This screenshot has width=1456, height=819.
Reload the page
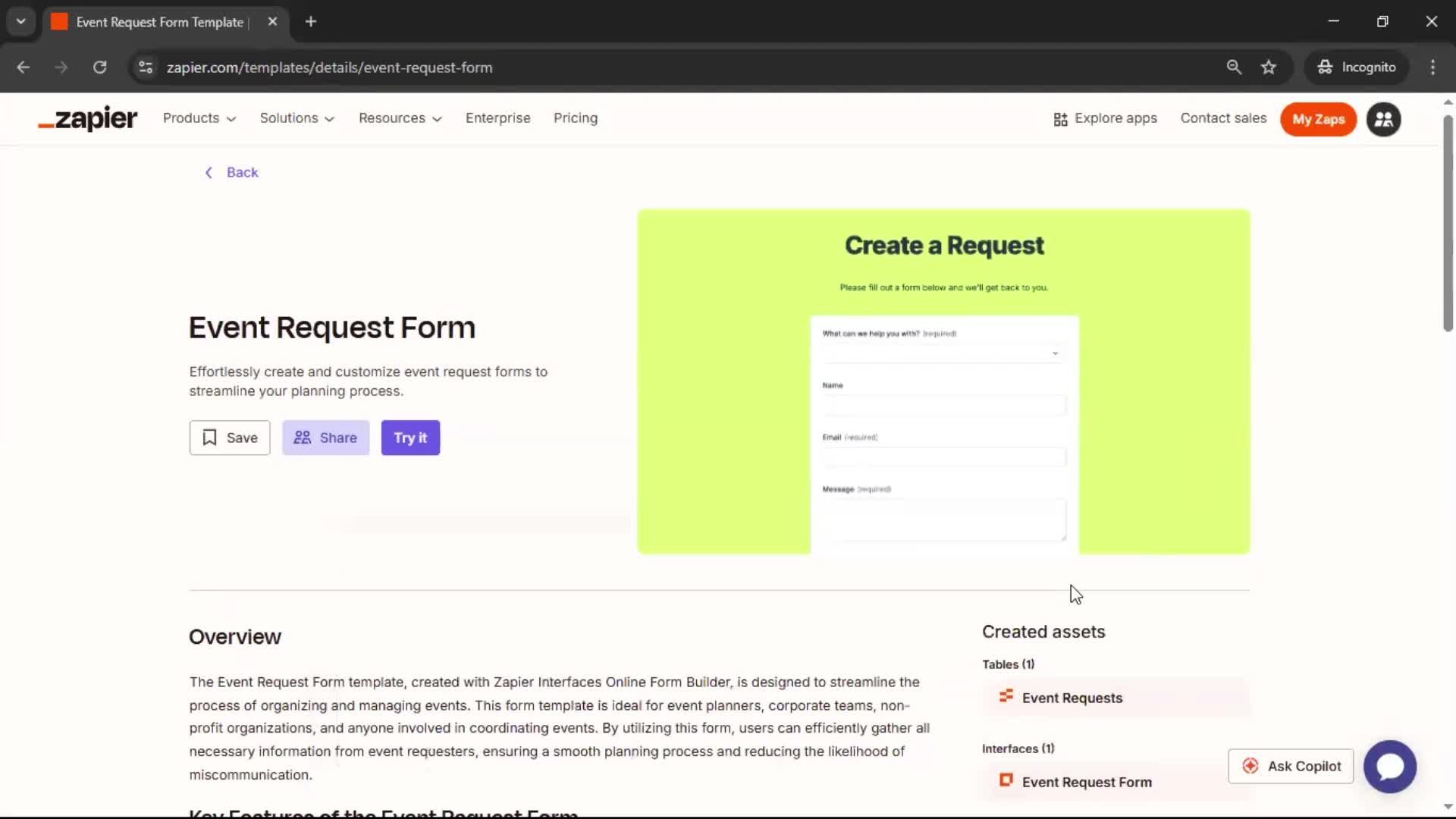[99, 67]
